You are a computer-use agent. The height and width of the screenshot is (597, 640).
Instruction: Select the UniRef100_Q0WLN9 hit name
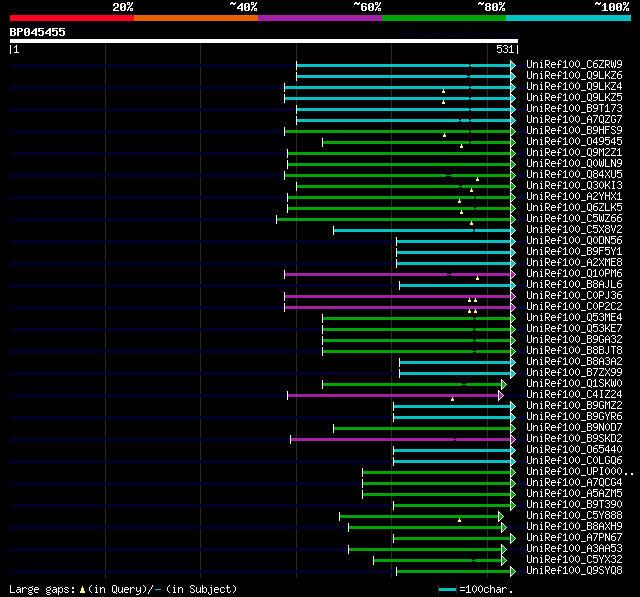pyautogui.click(x=574, y=164)
